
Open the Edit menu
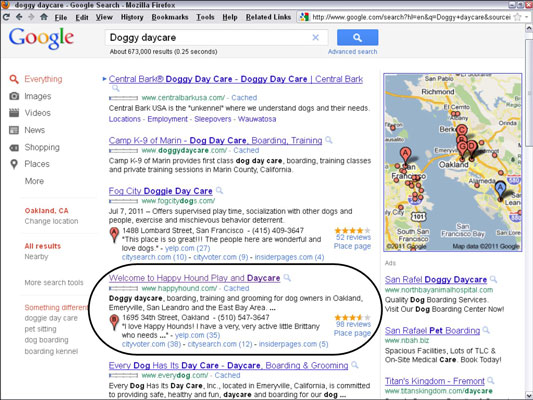click(82, 17)
